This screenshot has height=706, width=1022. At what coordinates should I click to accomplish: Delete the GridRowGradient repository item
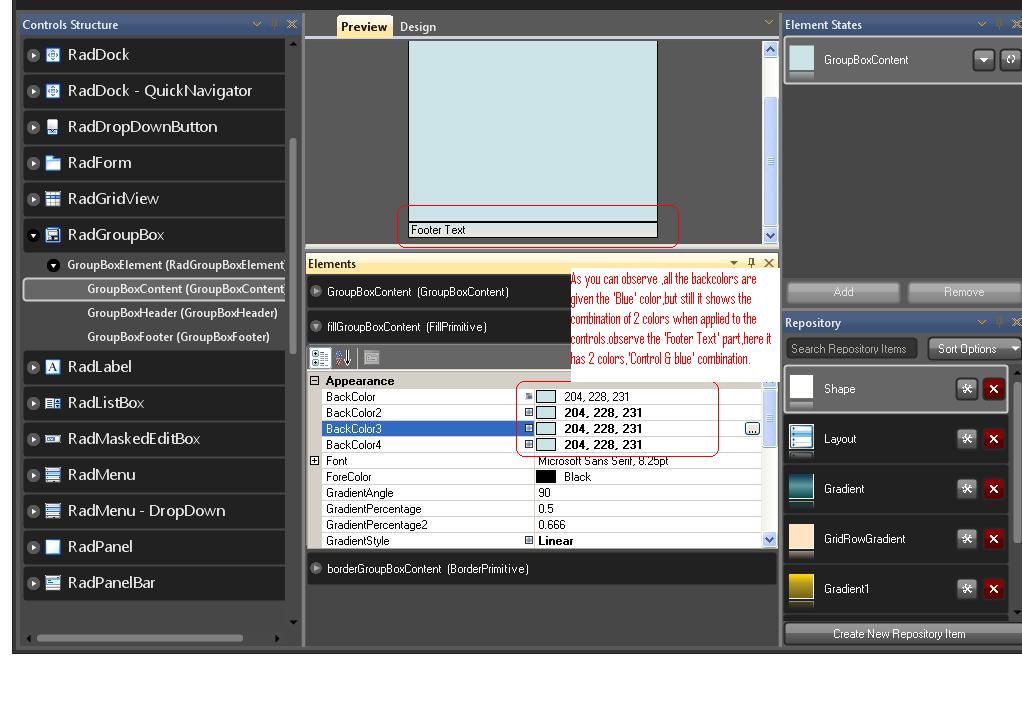click(993, 539)
